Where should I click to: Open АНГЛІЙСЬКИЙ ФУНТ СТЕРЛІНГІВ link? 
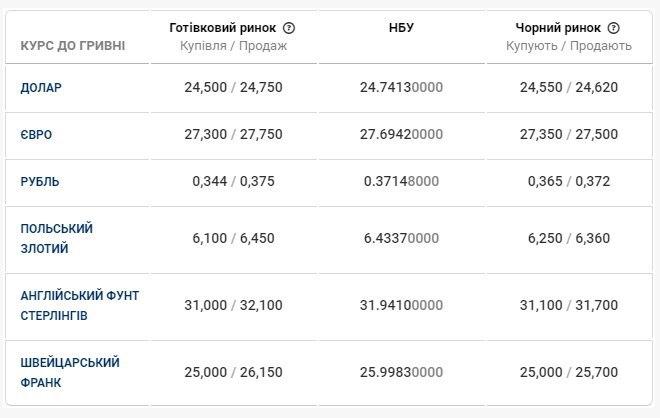point(80,305)
